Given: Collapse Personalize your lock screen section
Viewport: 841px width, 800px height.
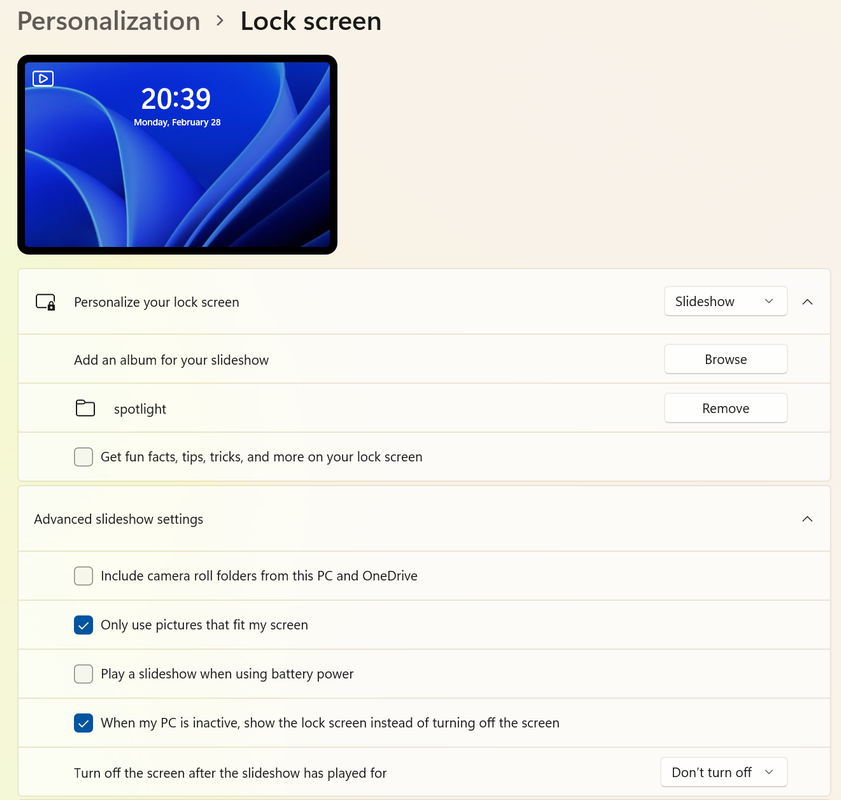Looking at the screenshot, I should [807, 302].
